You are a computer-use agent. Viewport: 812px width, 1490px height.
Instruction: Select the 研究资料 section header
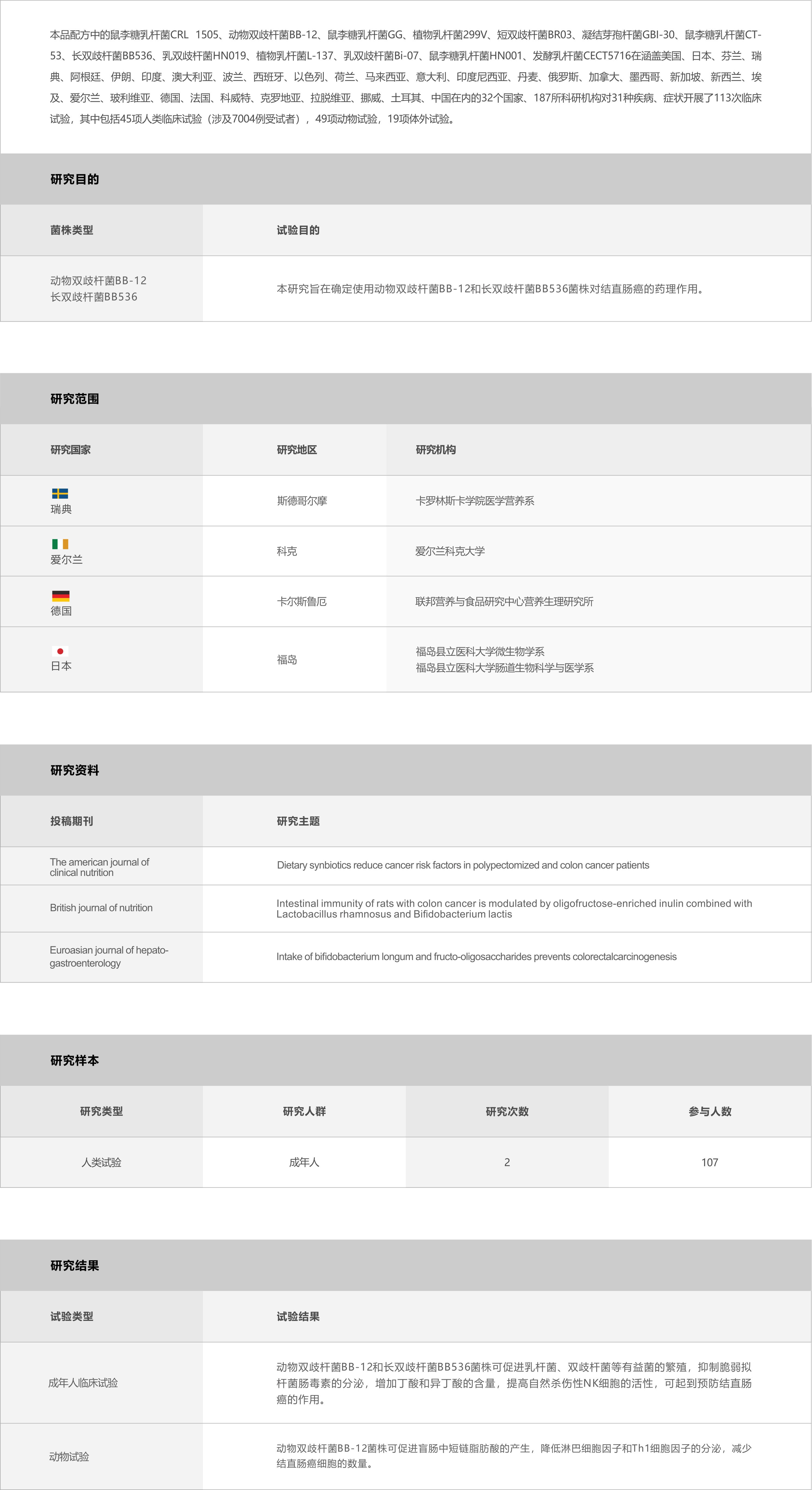406,770
